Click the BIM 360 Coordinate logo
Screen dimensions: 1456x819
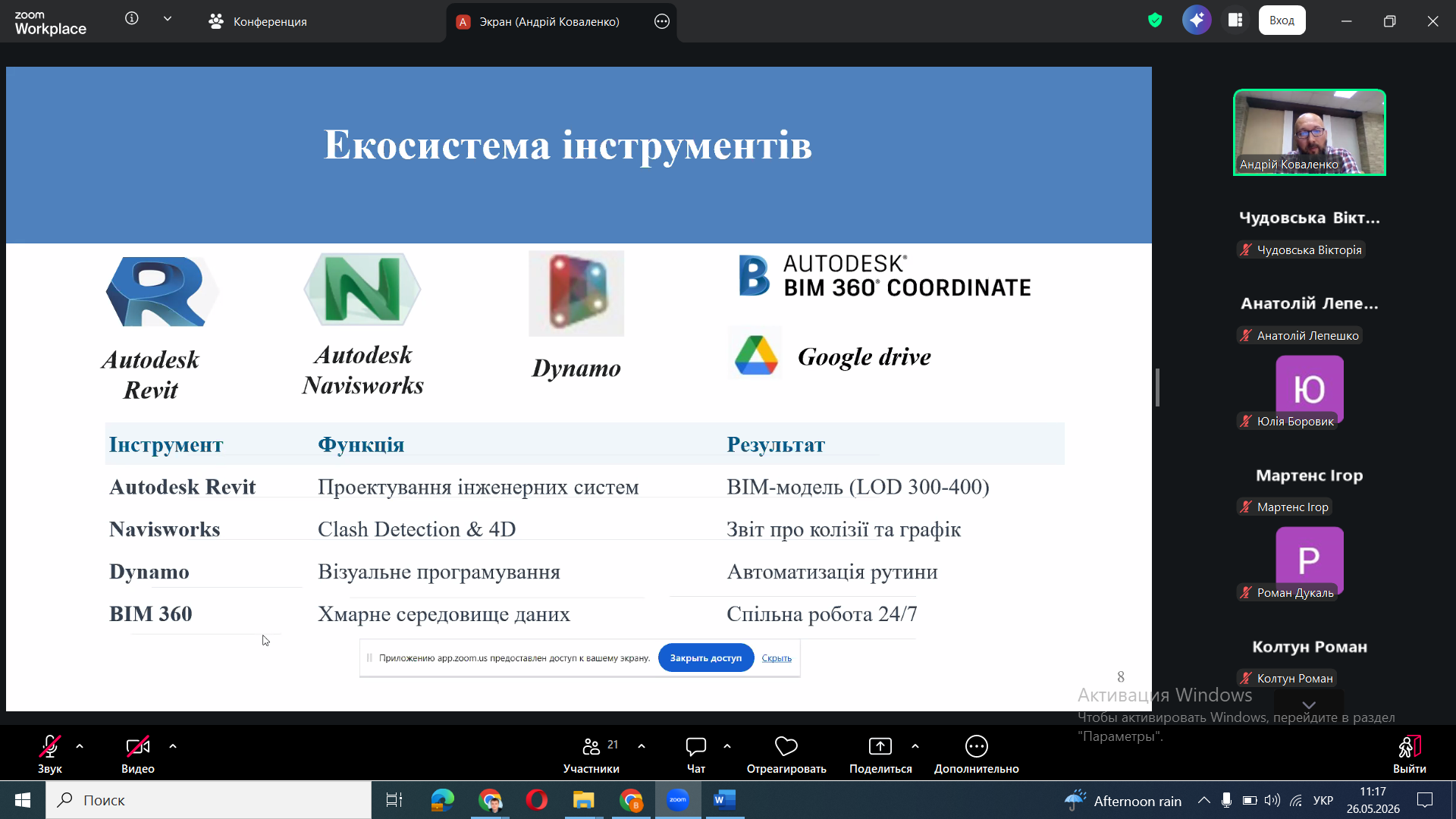pos(884,275)
